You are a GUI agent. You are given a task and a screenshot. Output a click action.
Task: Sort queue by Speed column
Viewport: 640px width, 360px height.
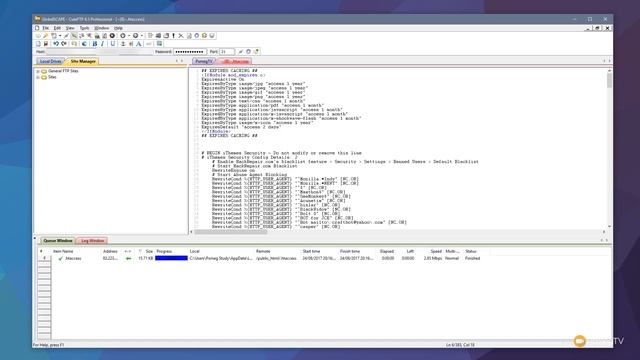[x=436, y=251]
